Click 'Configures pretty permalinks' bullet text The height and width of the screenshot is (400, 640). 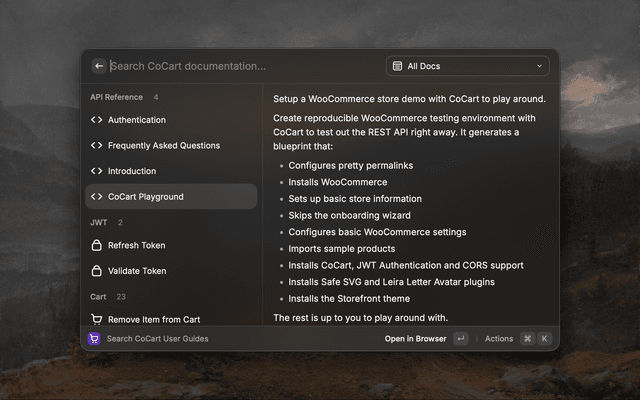(x=351, y=166)
